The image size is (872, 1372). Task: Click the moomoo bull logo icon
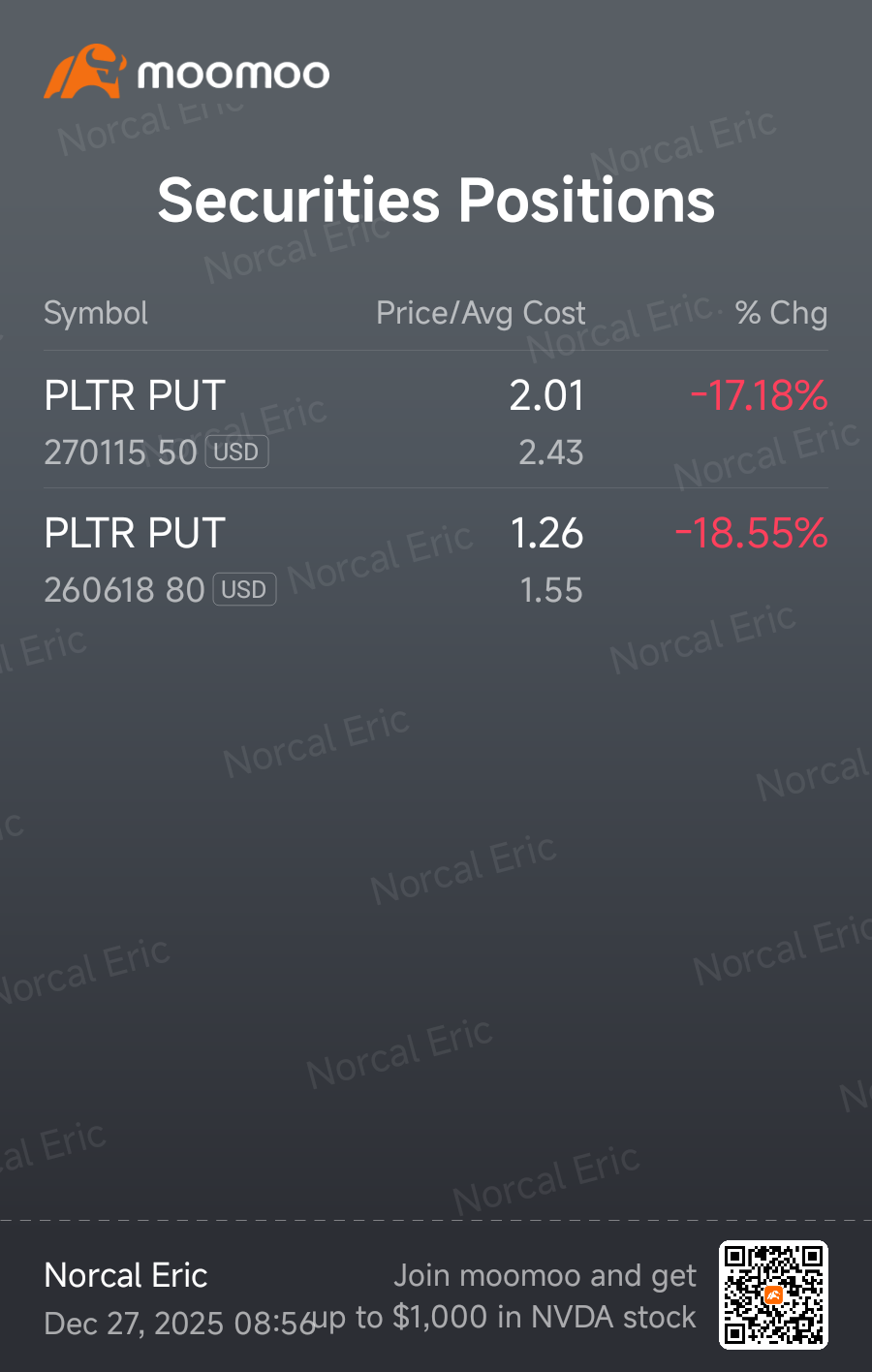click(85, 72)
